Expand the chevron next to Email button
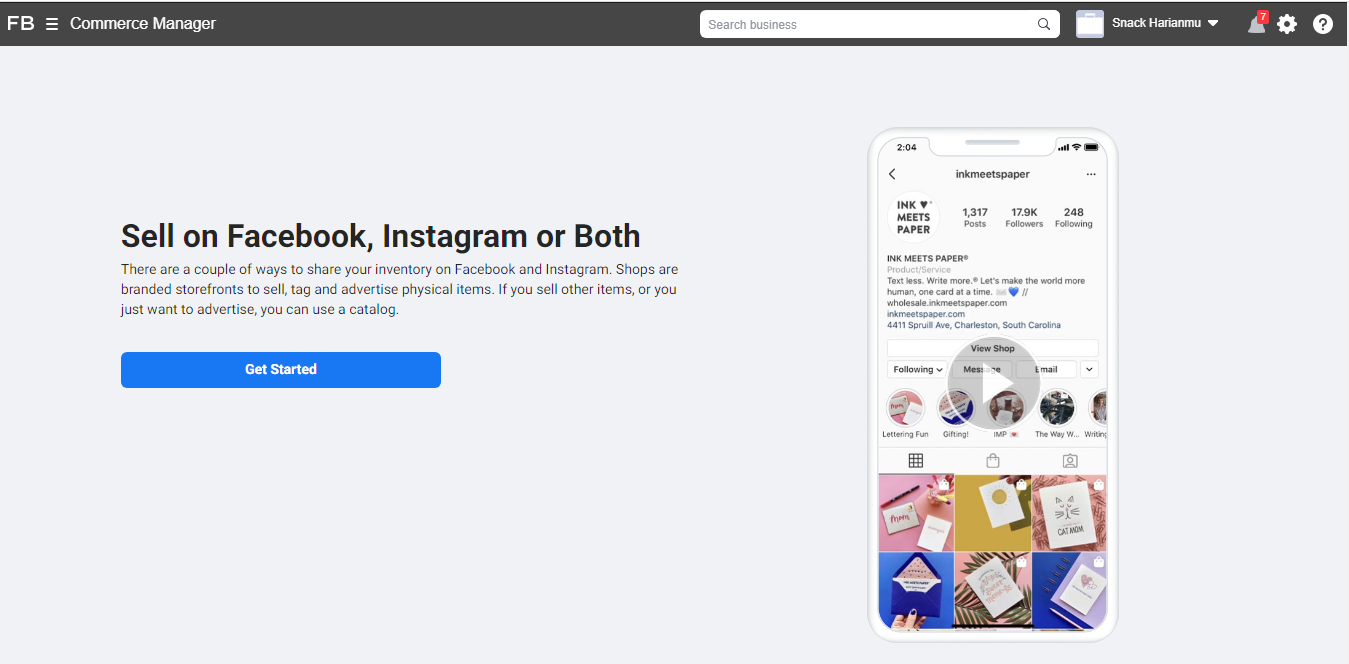Viewport: 1349px width, 664px height. coord(1089,369)
